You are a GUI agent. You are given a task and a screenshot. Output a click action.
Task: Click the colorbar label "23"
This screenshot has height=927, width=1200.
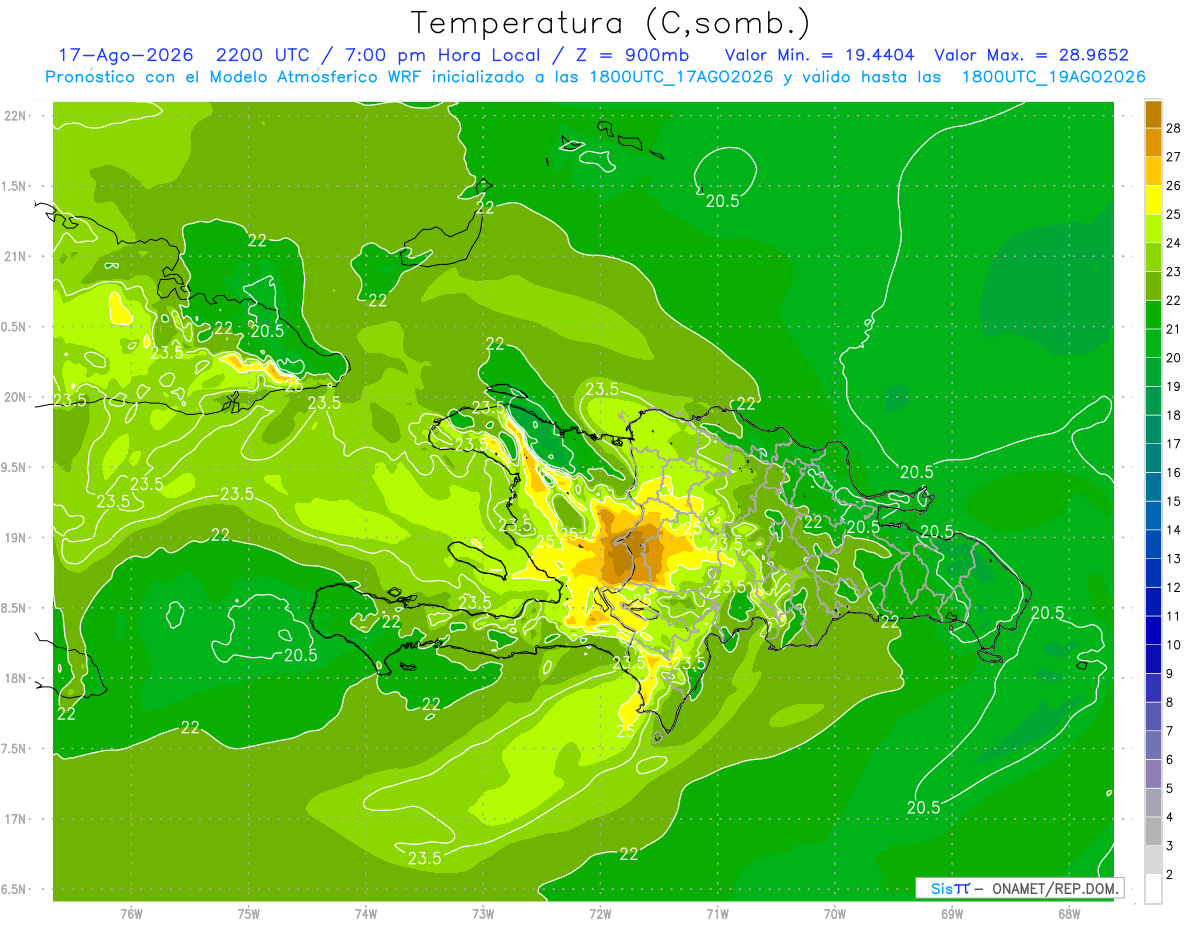(x=1174, y=272)
